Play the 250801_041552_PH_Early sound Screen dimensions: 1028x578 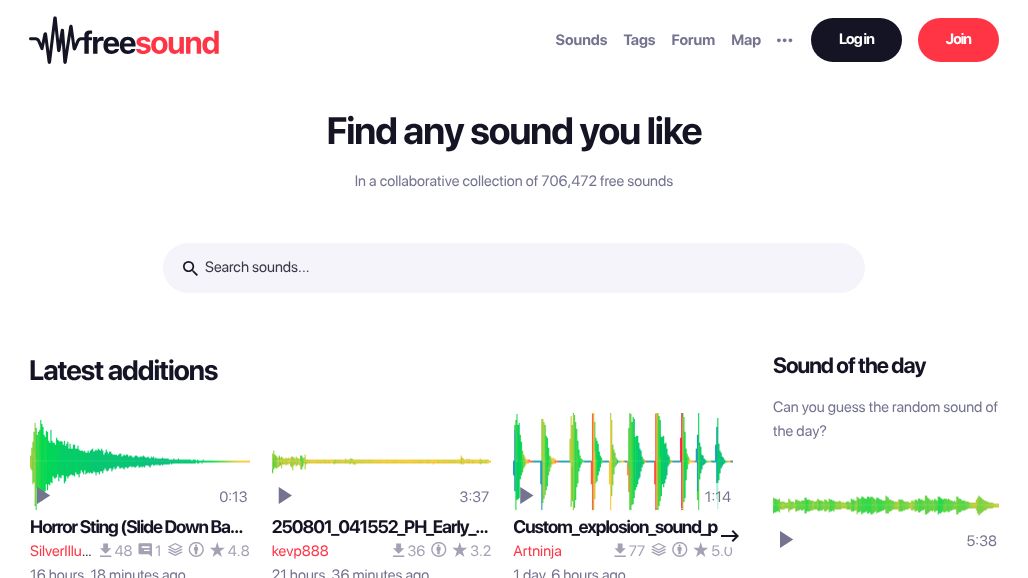point(285,496)
